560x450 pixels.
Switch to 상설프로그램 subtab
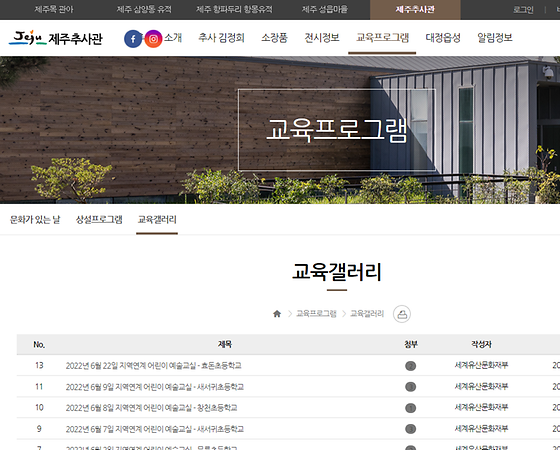pyautogui.click(x=99, y=220)
